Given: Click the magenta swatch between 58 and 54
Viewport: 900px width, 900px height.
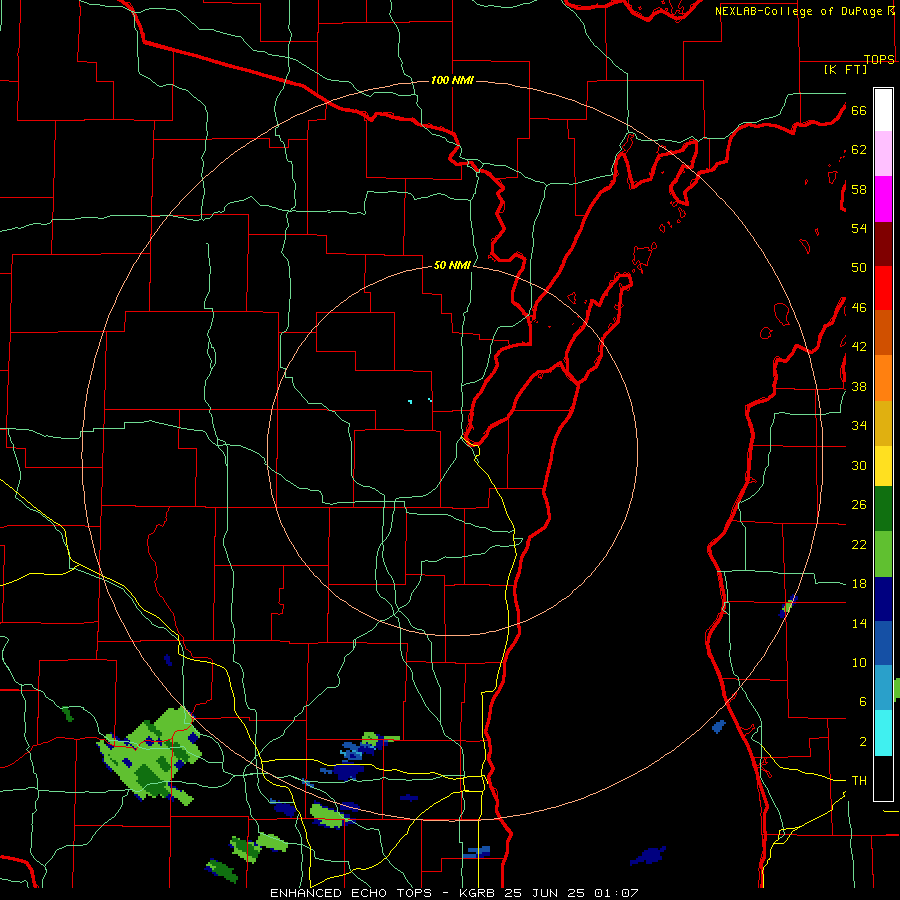Looking at the screenshot, I should (x=883, y=199).
